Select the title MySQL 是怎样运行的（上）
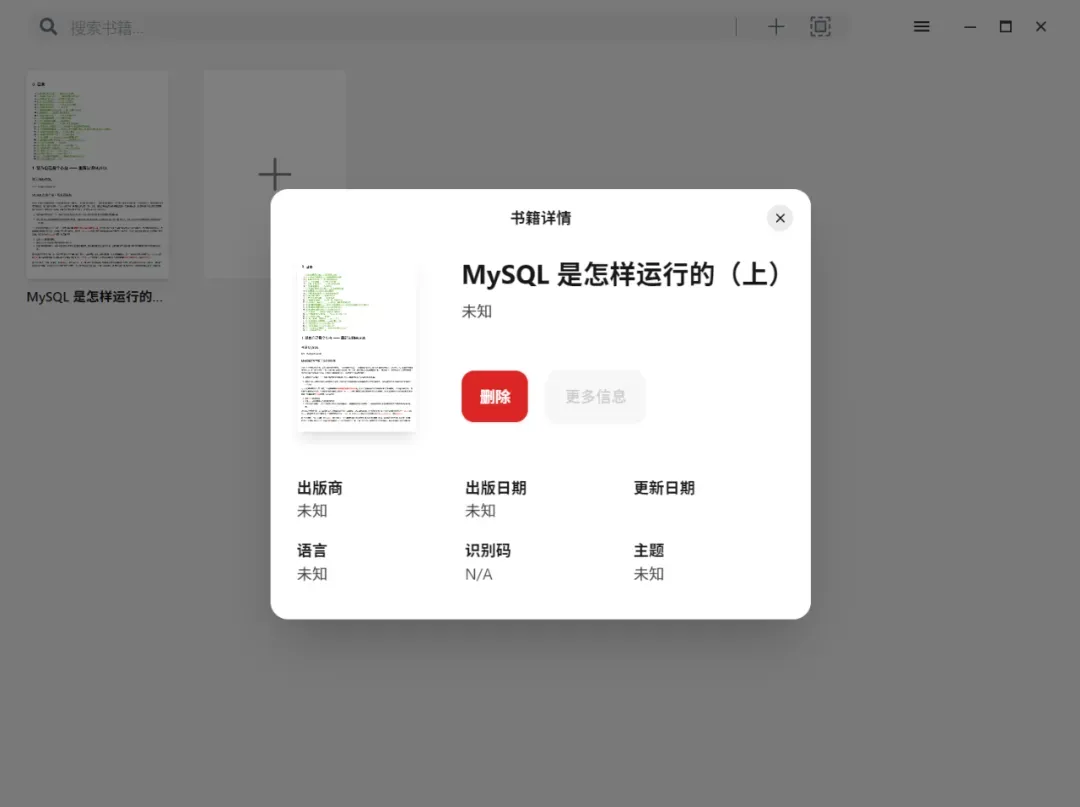 click(x=621, y=274)
